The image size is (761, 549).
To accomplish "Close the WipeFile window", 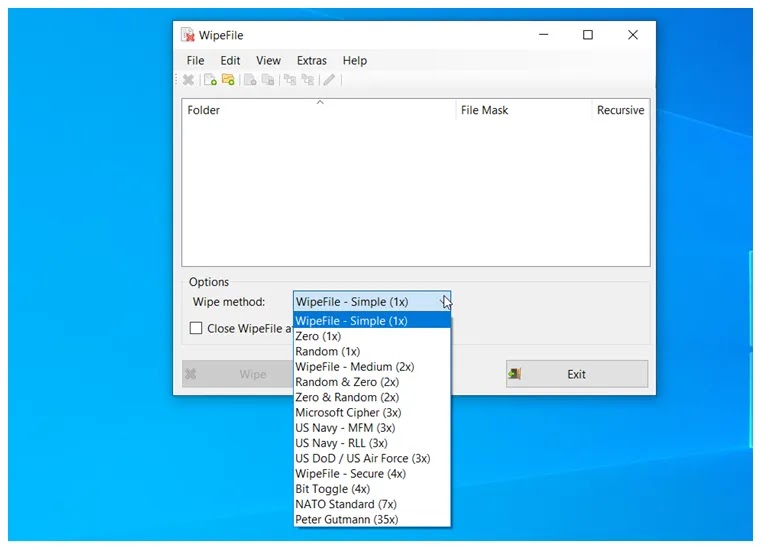I will 633,35.
